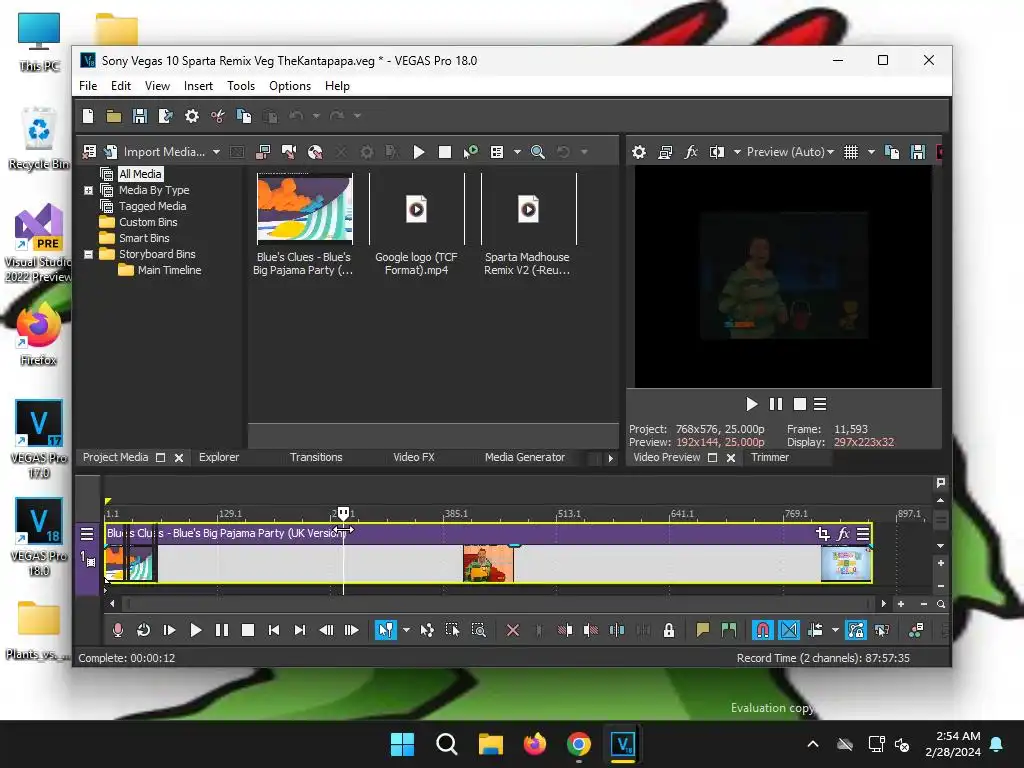This screenshot has width=1024, height=768.
Task: Toggle Automatic Crossfades
Action: point(789,630)
